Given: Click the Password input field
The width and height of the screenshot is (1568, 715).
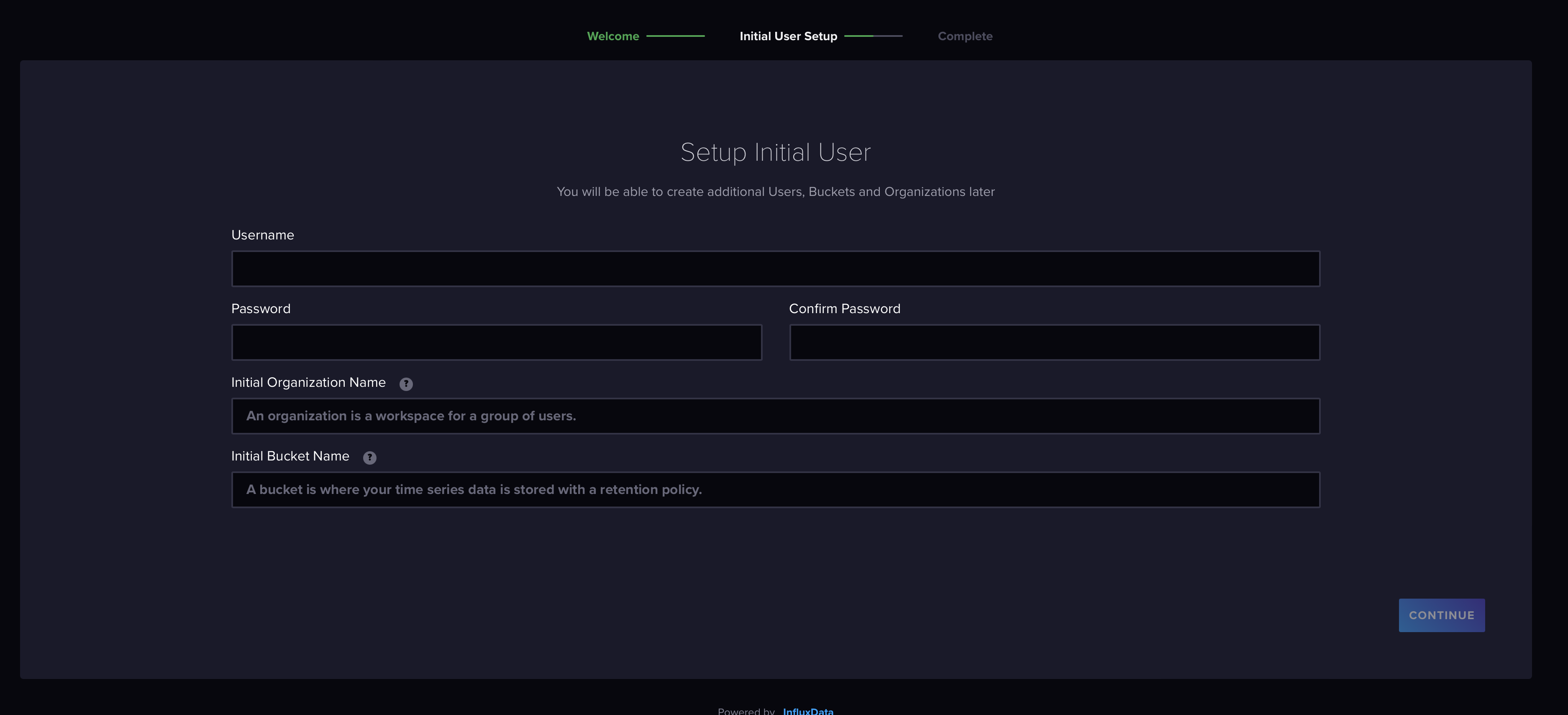Looking at the screenshot, I should 496,342.
